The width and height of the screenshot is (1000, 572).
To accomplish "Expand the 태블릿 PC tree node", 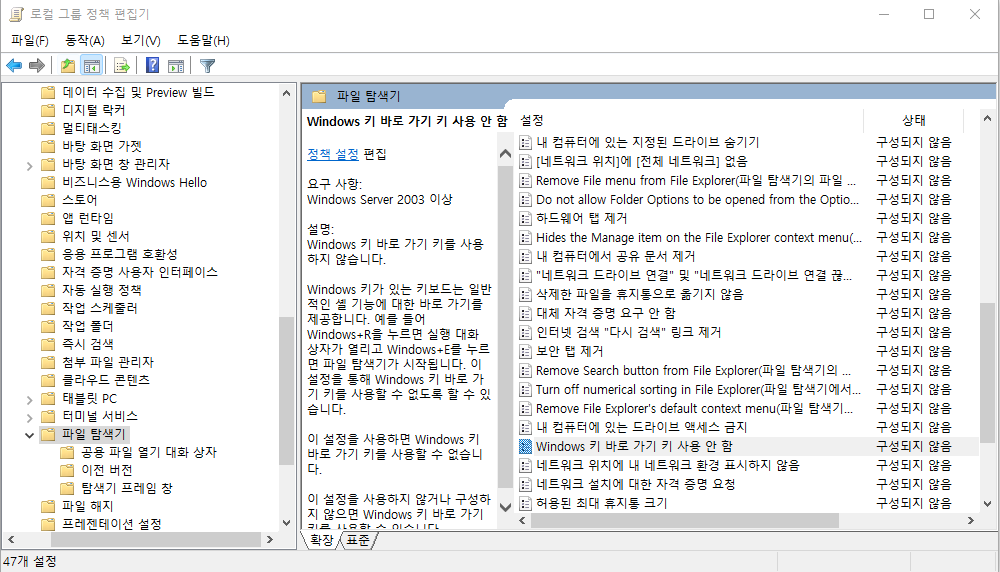I will pos(29,400).
